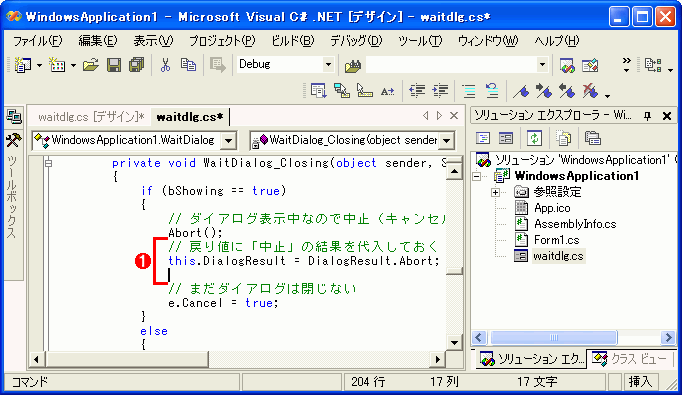Screen dimensions: 682x395
Task: Click the Refresh icon in Solution Explorer
Action: tap(534, 138)
